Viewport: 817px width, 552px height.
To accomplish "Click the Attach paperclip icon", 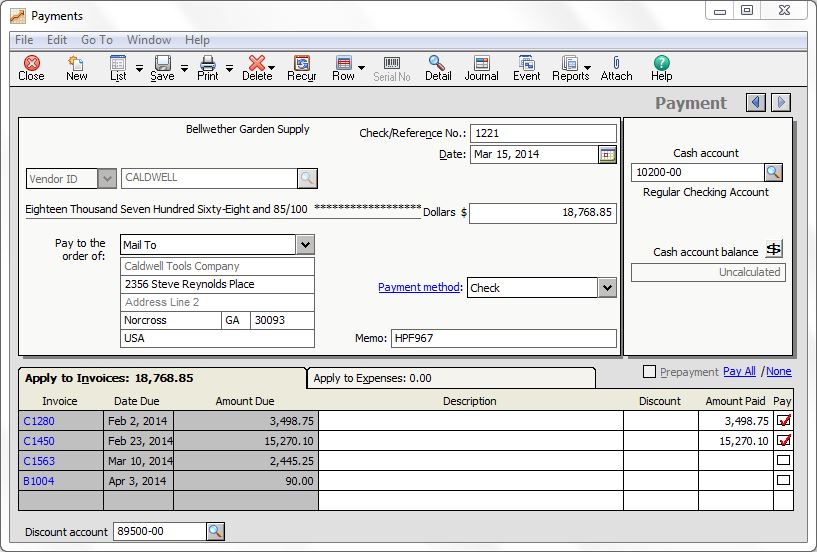I will pos(616,68).
